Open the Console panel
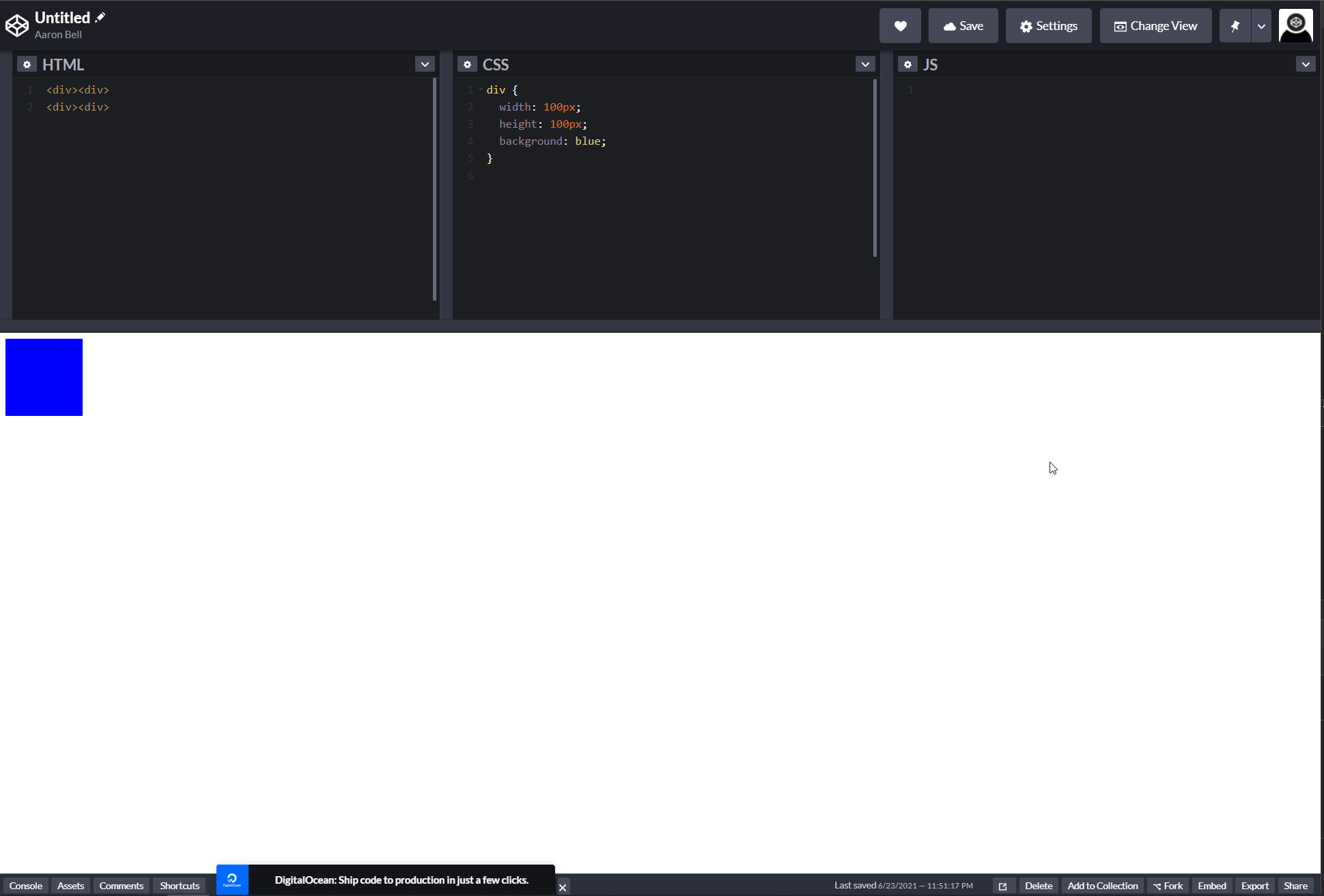The width and height of the screenshot is (1324, 896). coord(26,886)
